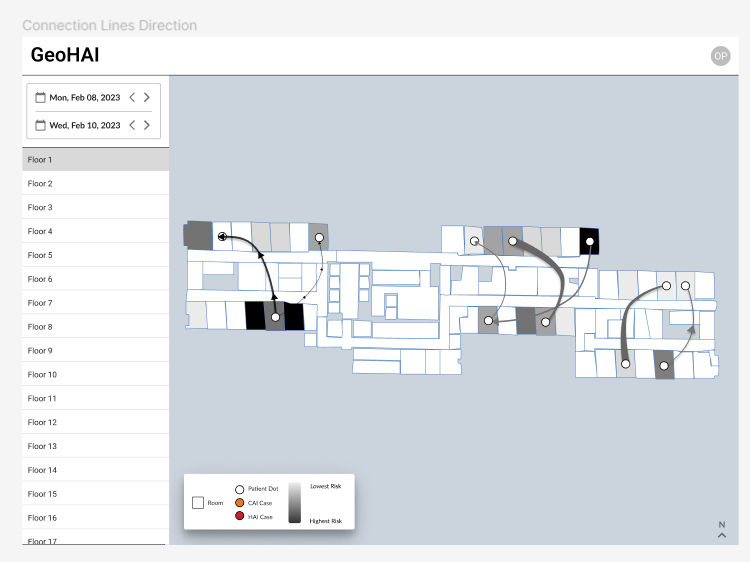Image resolution: width=750 pixels, height=562 pixels.
Task: Click the risk gradient bar in legend
Action: pyautogui.click(x=295, y=503)
